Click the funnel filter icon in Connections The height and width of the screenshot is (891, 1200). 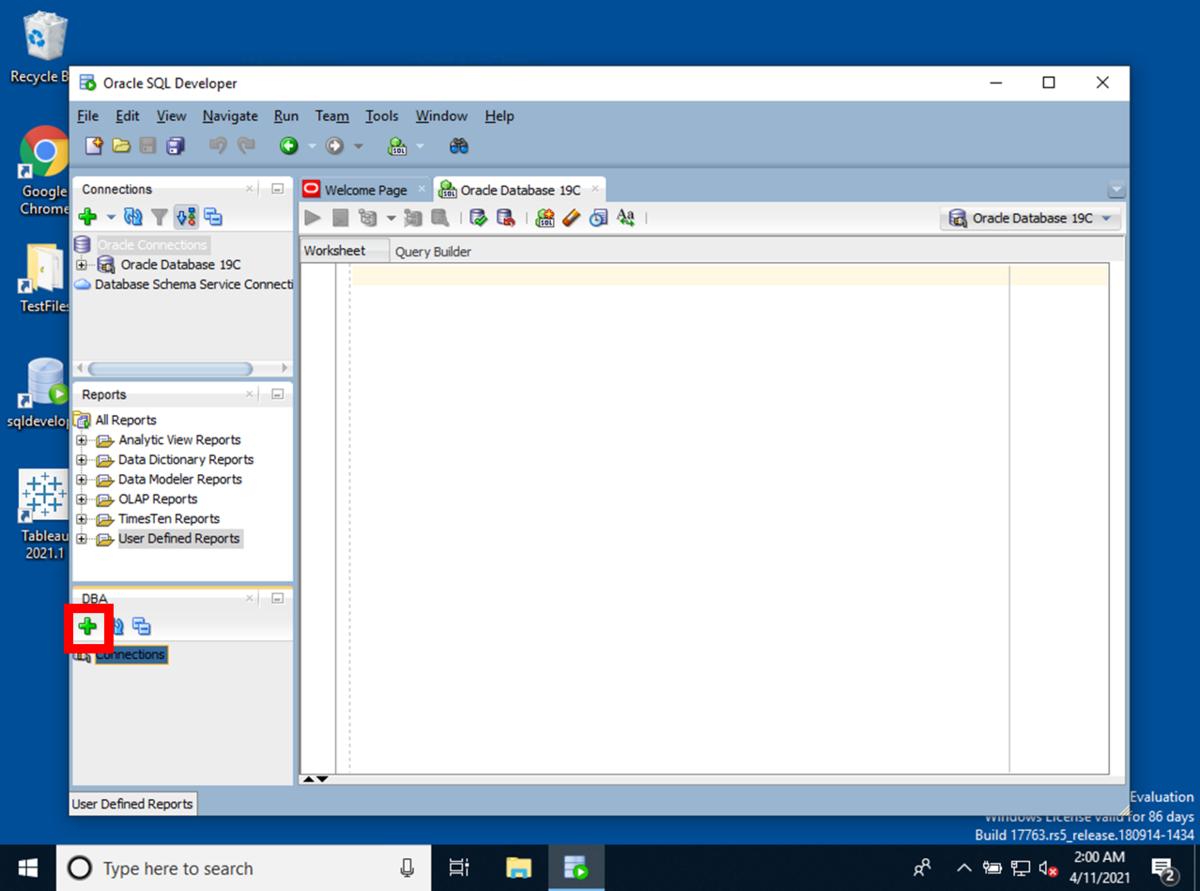coord(159,216)
